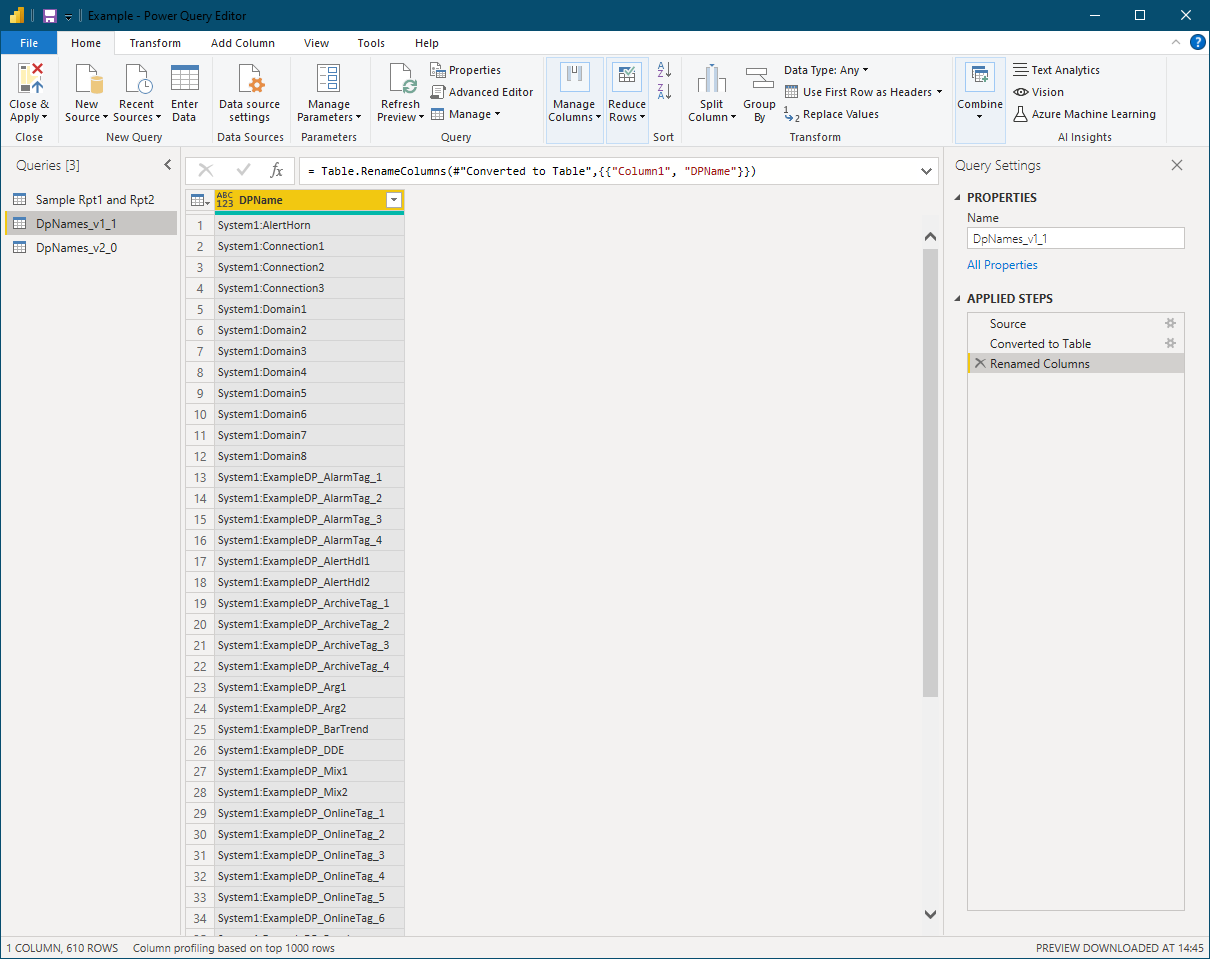This screenshot has height=959, width=1210.
Task: Launch Azure Machine Learning
Action: (1085, 113)
